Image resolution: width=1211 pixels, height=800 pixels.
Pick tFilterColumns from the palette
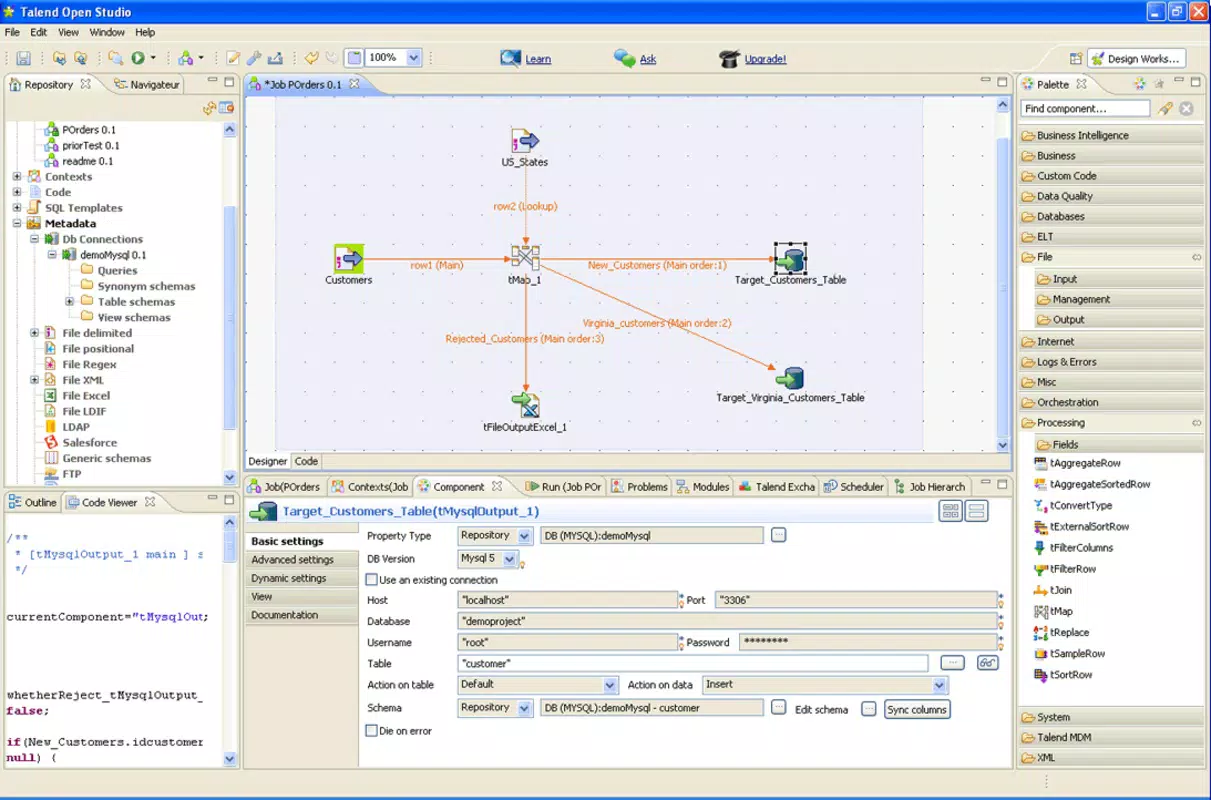click(1073, 547)
